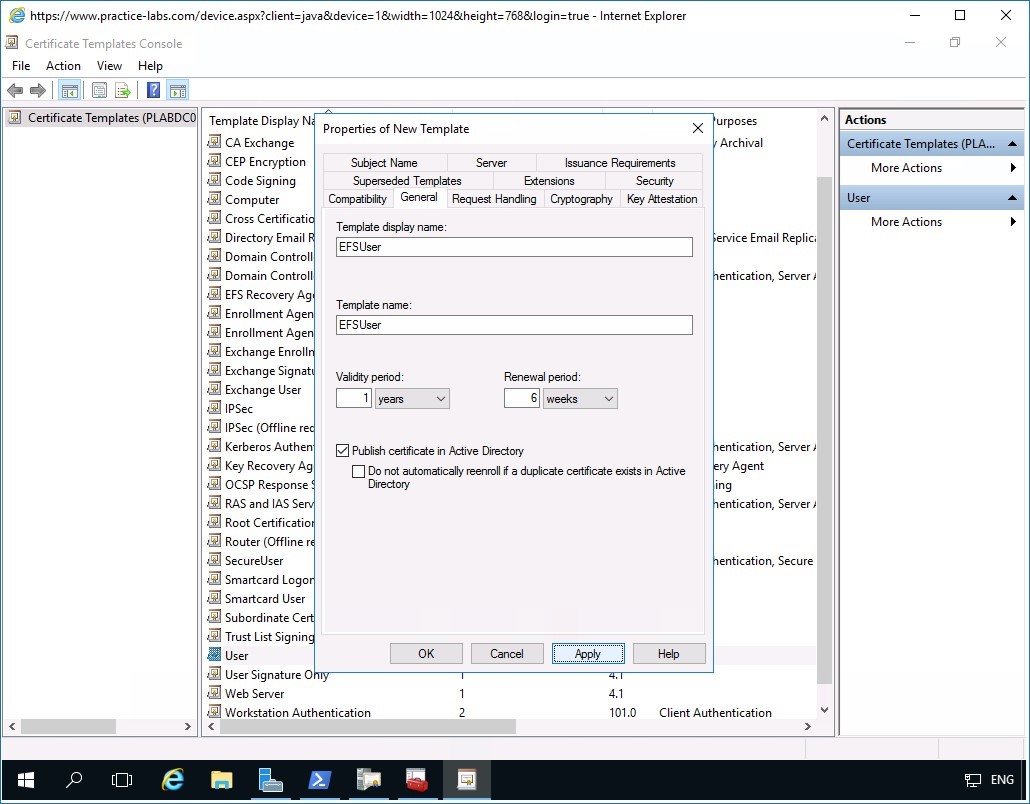The height and width of the screenshot is (804, 1030).
Task: Click the red toolbox taskbar icon
Action: tap(417, 780)
